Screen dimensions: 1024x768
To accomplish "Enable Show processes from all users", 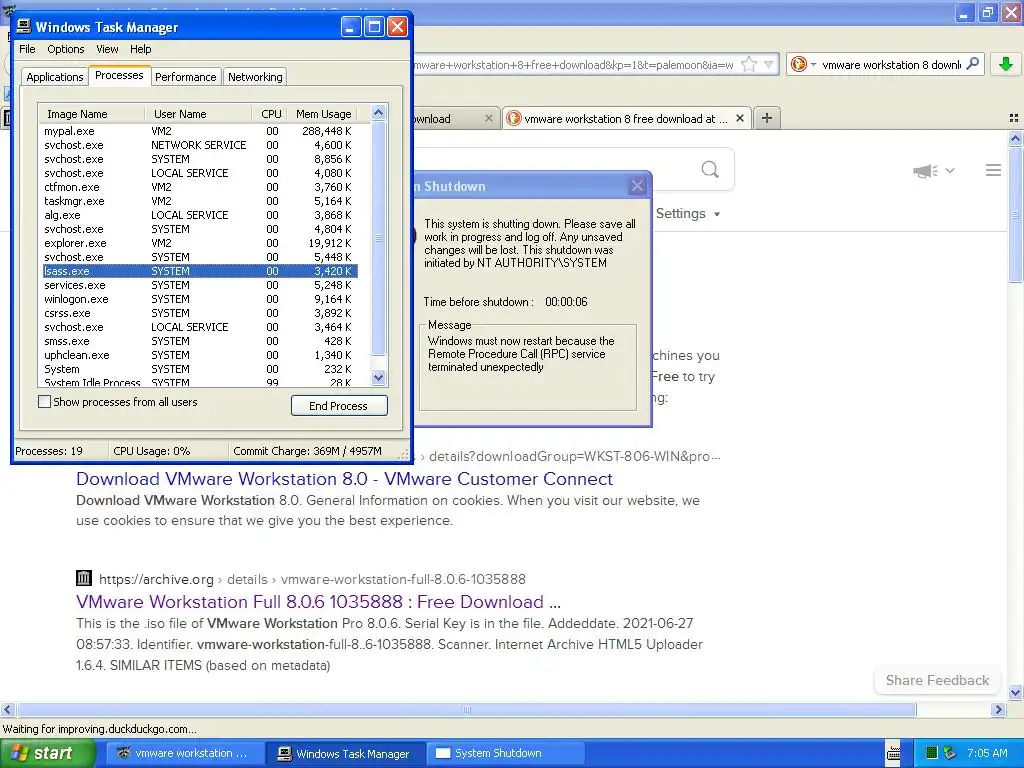I will (44, 402).
